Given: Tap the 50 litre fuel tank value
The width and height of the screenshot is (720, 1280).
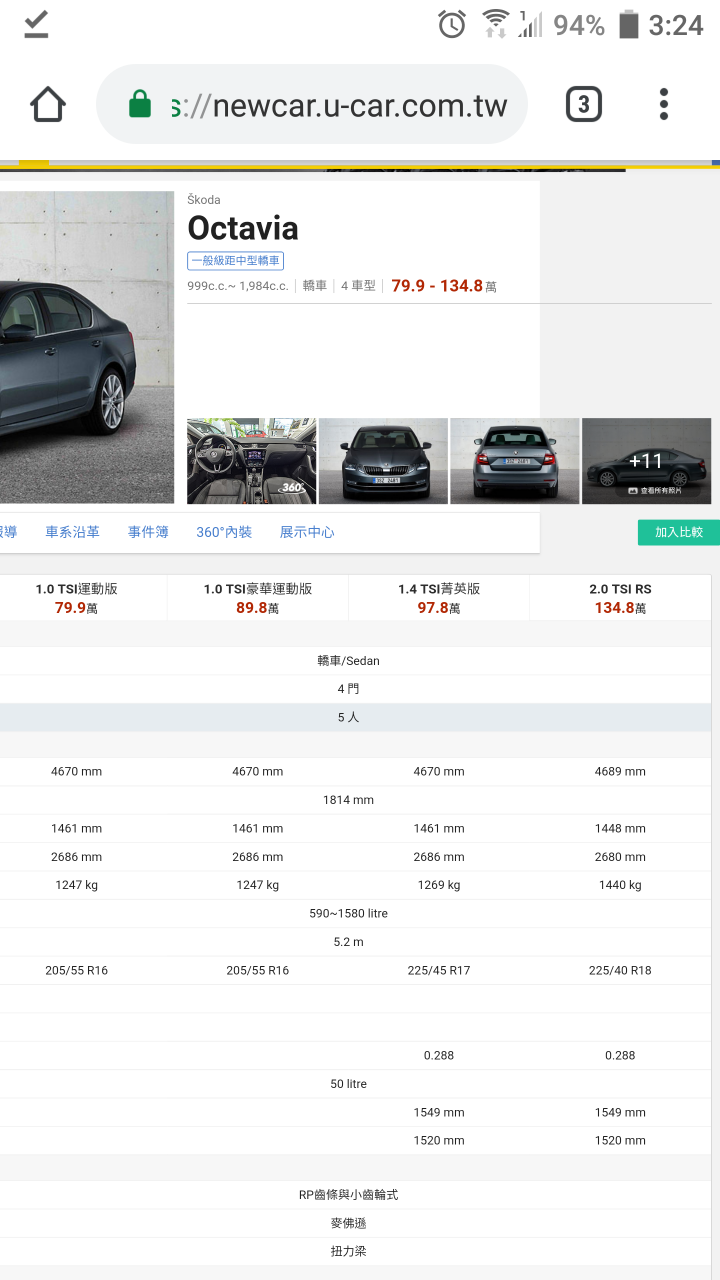Looking at the screenshot, I should [349, 1084].
